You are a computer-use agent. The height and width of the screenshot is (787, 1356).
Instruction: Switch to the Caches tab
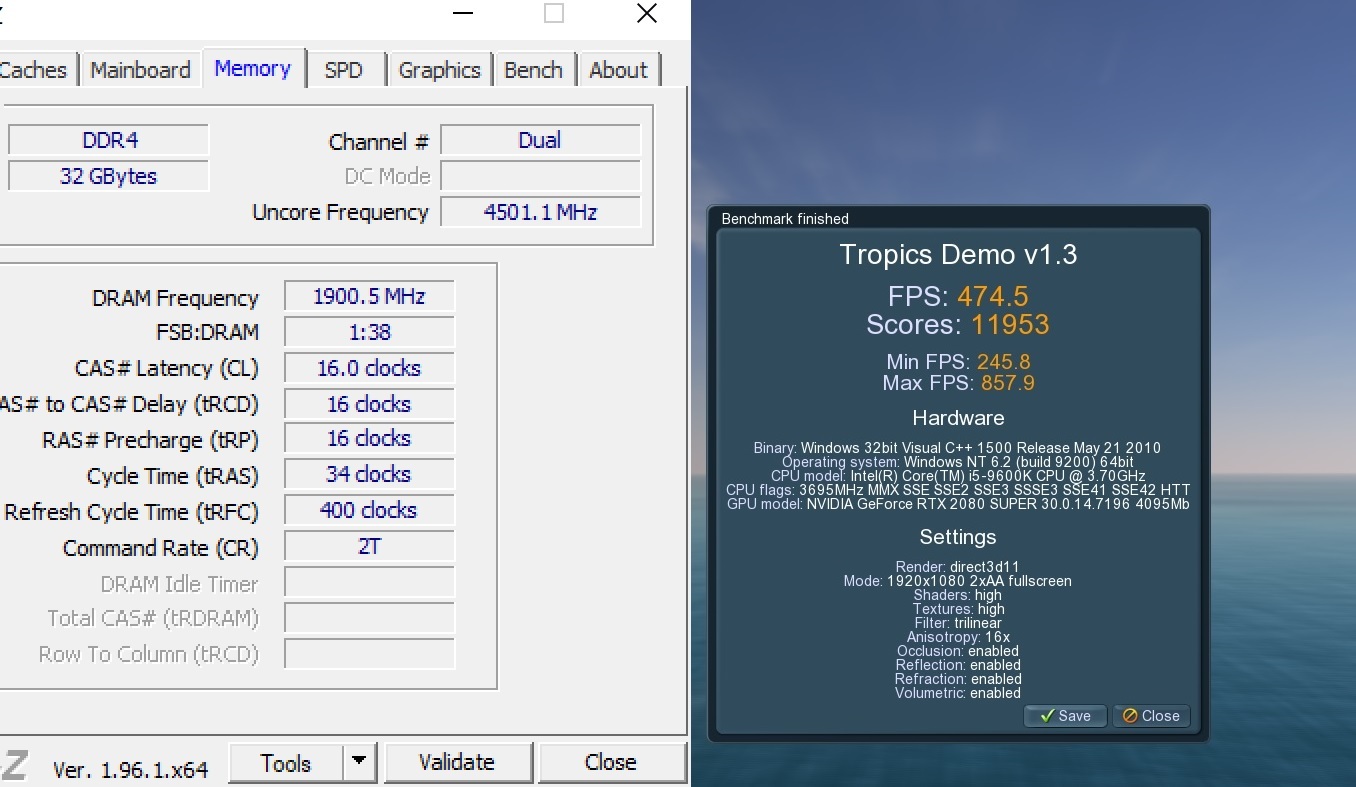pos(36,70)
